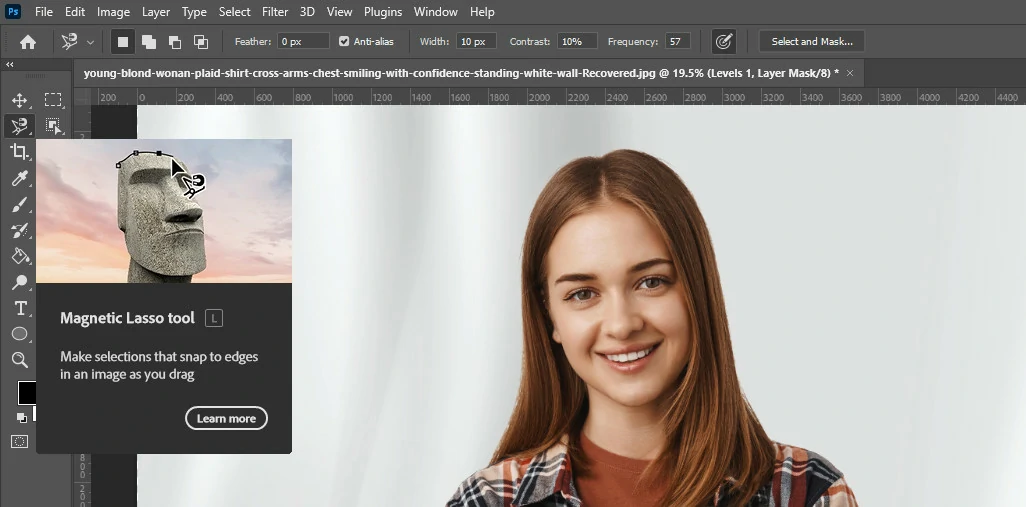Viewport: 1026px width, 507px height.
Task: Open the Window menu
Action: [x=436, y=12]
